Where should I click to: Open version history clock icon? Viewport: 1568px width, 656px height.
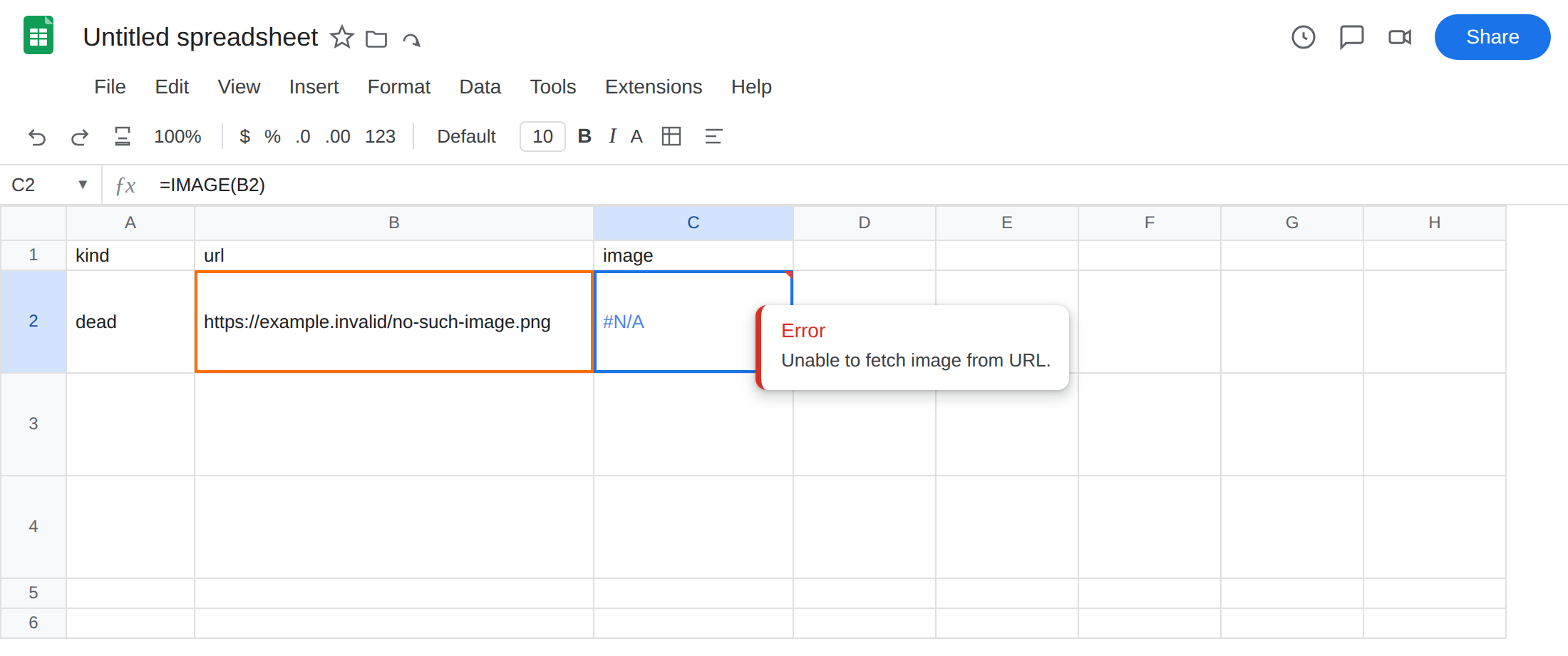pyautogui.click(x=1303, y=37)
